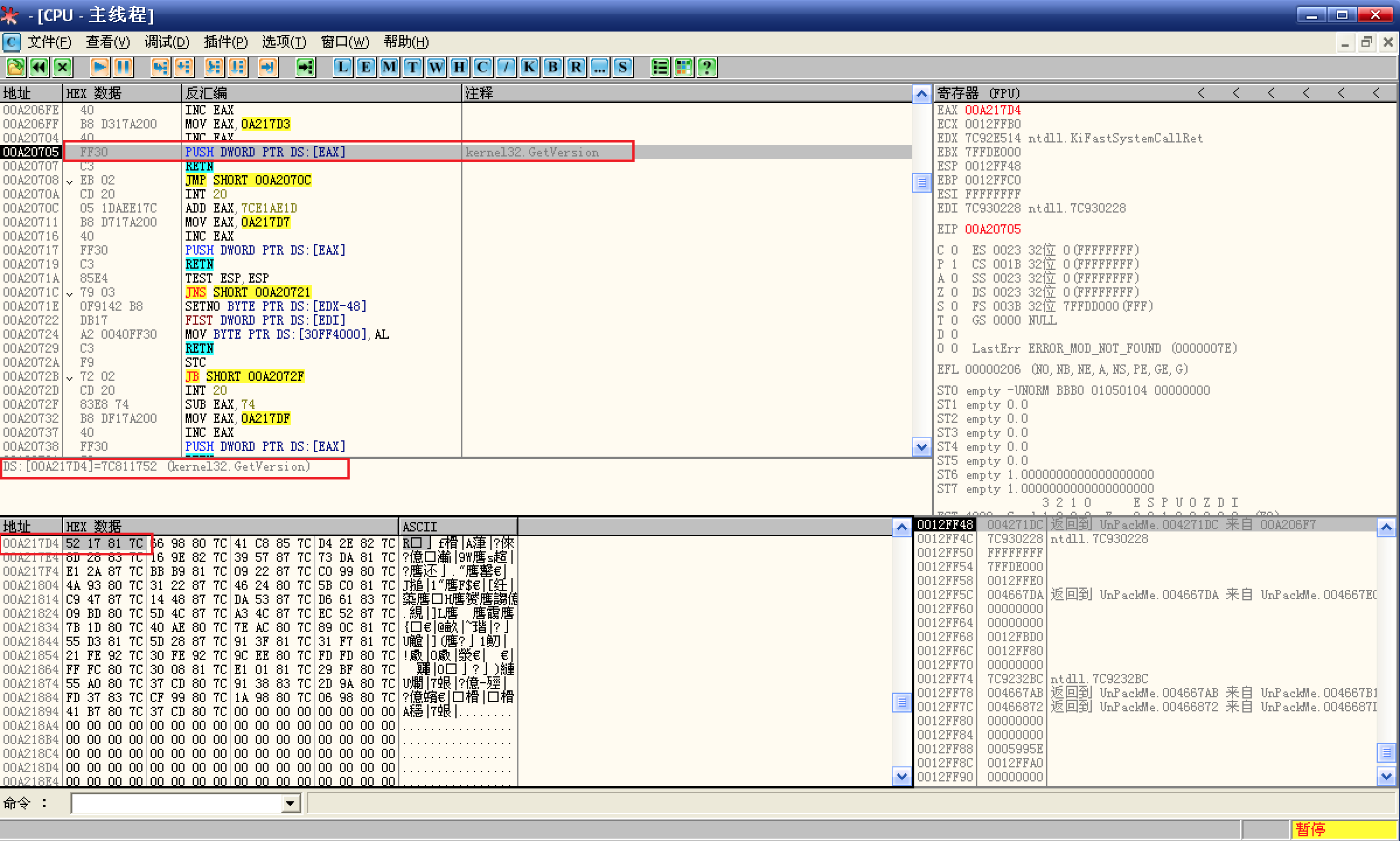Open the Memory map (M) window
Screen dimensions: 1400x841
[x=389, y=67]
